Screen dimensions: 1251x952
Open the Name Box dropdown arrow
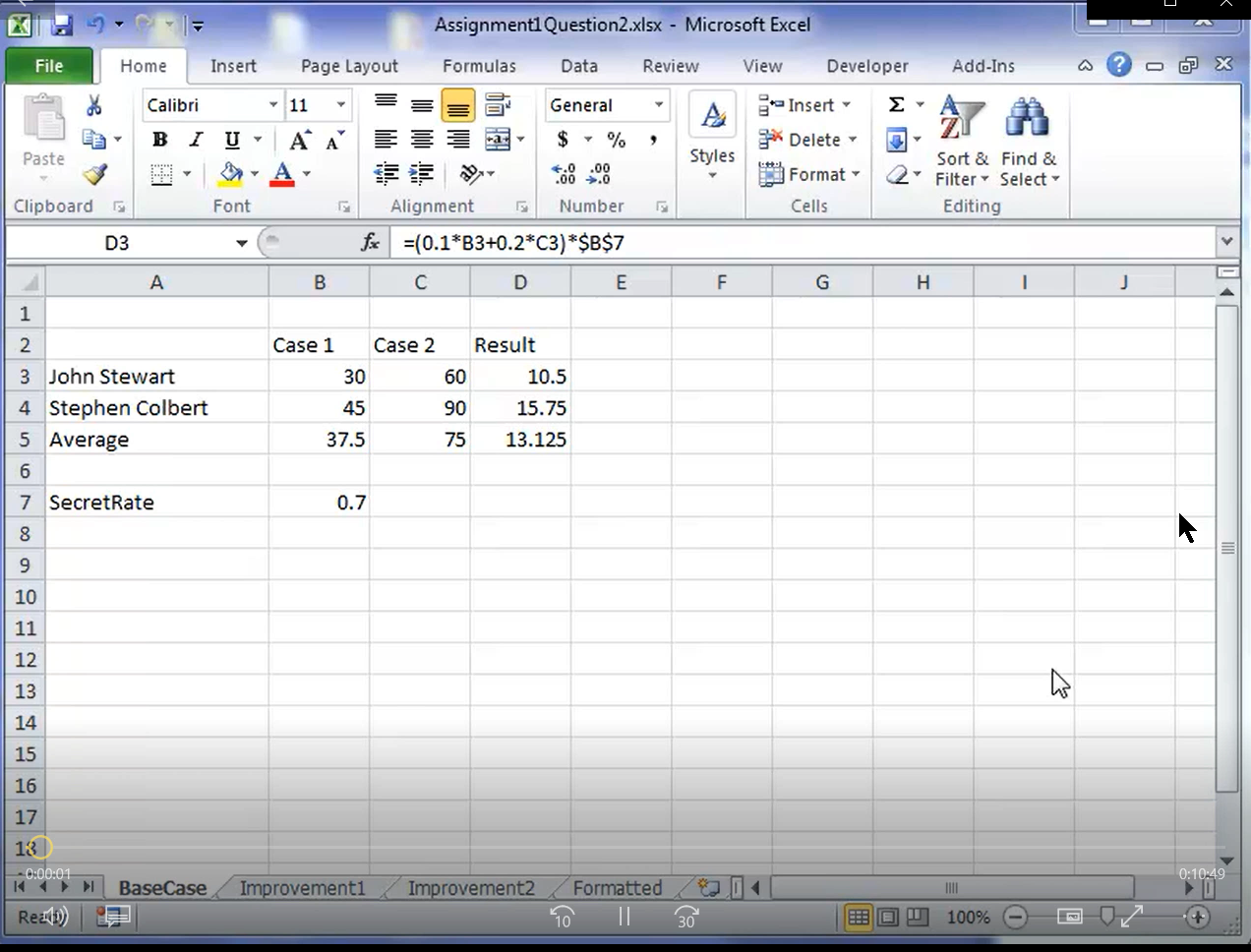[x=241, y=243]
